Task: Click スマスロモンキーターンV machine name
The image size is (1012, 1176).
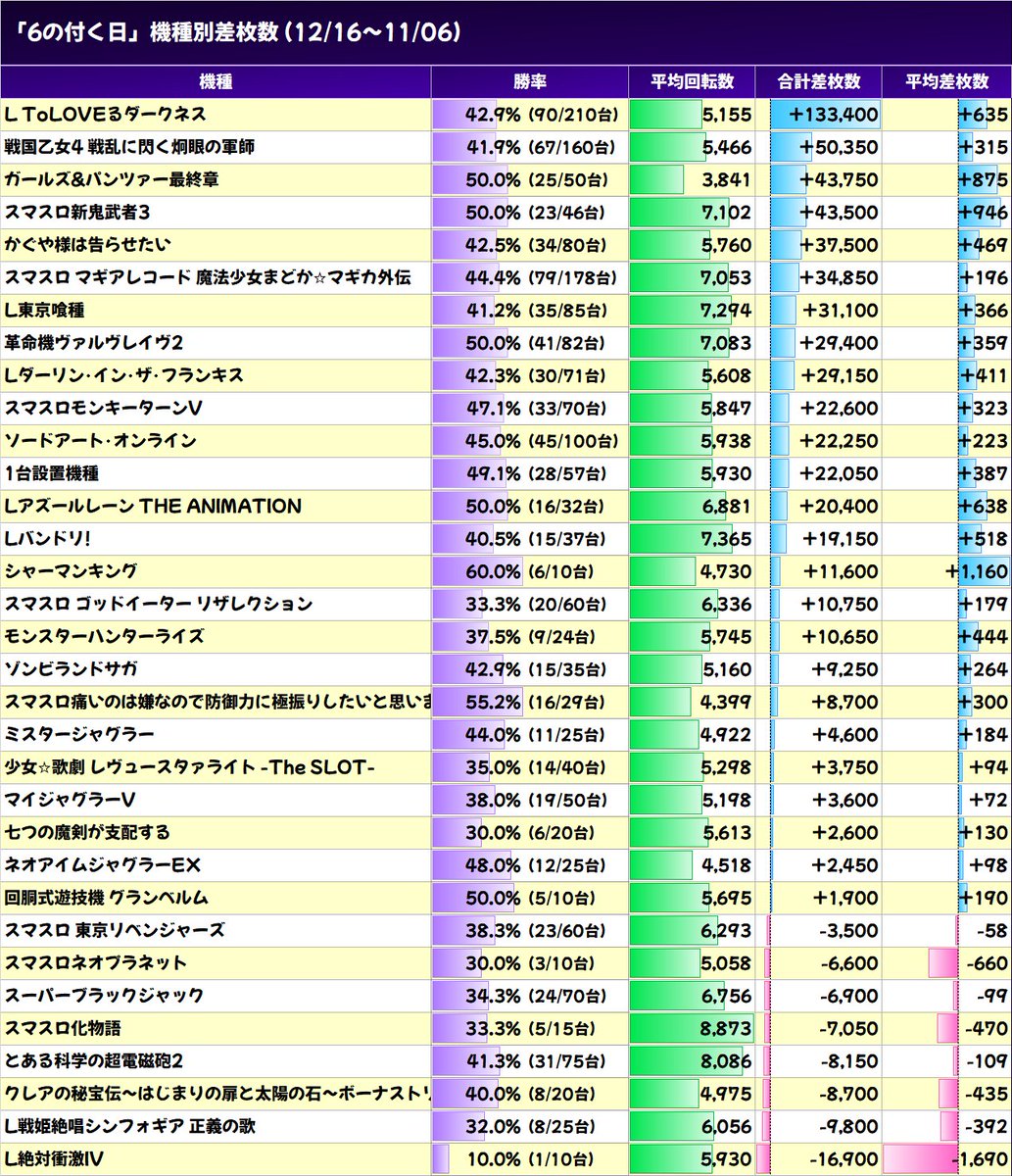Action: [x=103, y=408]
